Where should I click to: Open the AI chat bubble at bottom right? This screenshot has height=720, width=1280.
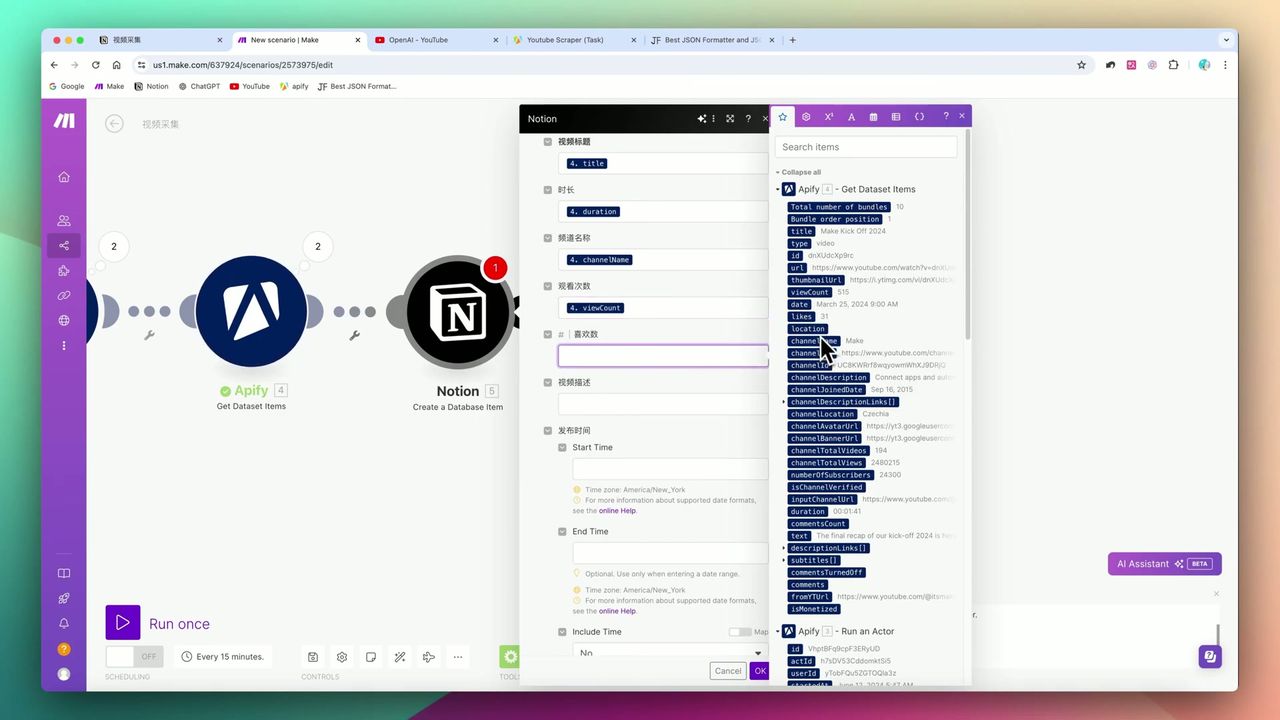click(x=1210, y=656)
